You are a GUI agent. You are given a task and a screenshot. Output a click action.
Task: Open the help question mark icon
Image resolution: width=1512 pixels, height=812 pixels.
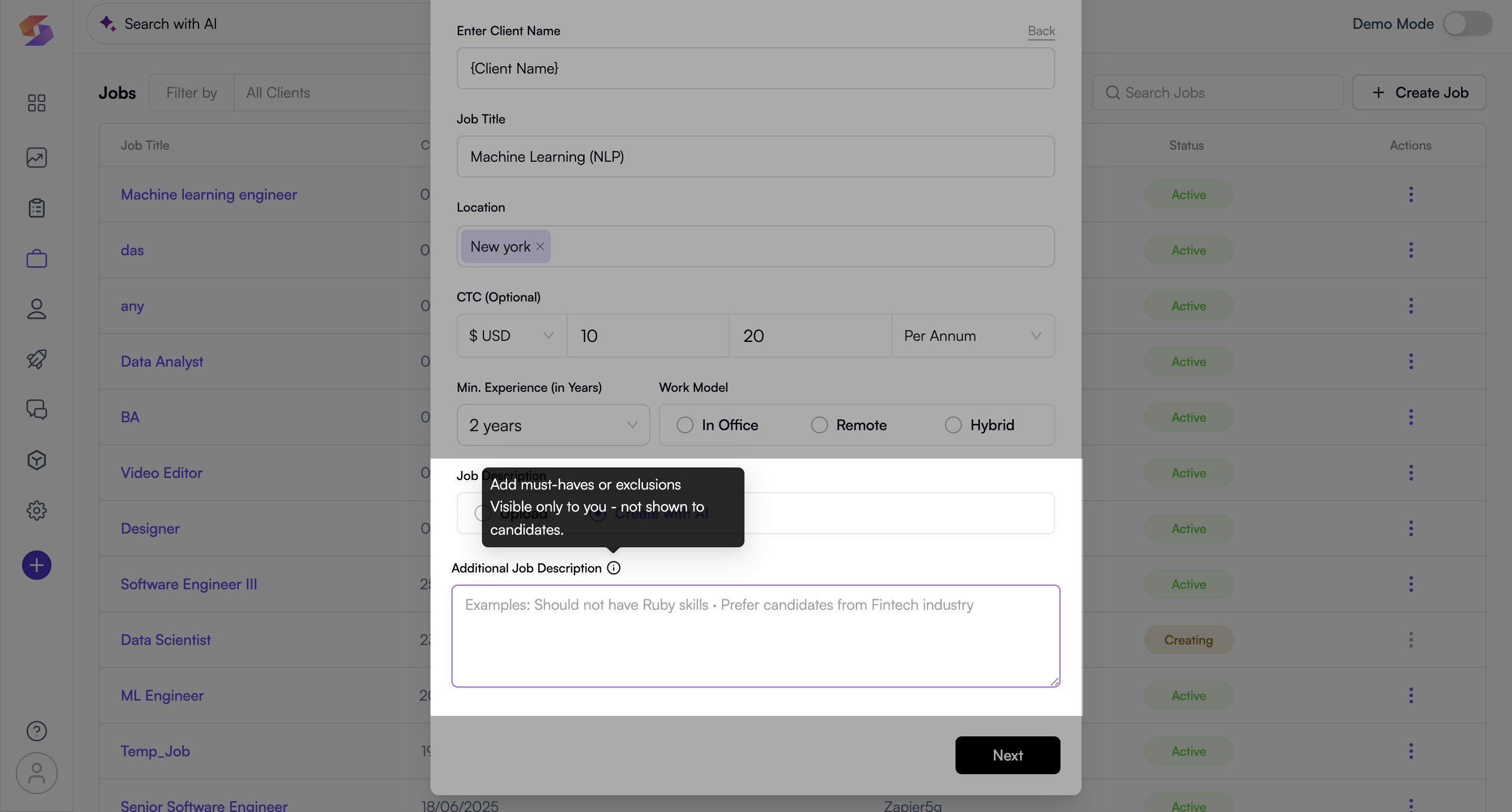(36, 731)
